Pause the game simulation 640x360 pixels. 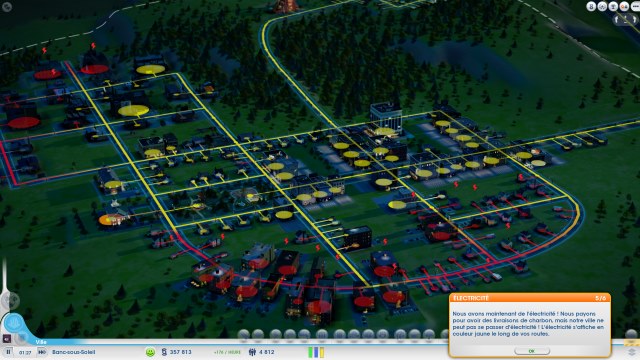pyautogui.click(x=8, y=352)
